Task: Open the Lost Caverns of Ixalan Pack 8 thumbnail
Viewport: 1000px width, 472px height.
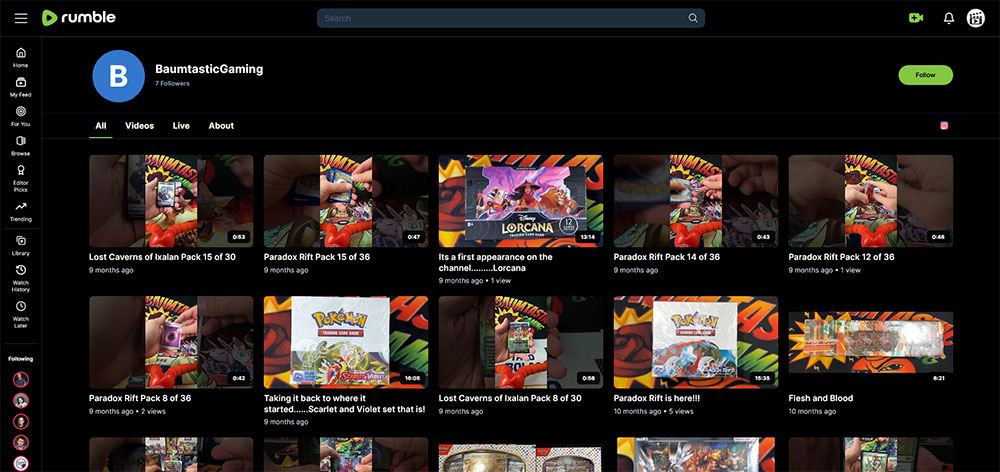Action: coord(520,342)
